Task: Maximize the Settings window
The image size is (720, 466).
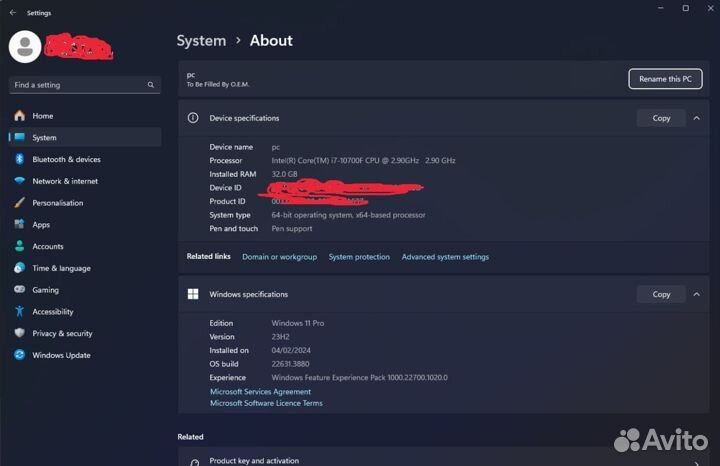Action: click(686, 8)
